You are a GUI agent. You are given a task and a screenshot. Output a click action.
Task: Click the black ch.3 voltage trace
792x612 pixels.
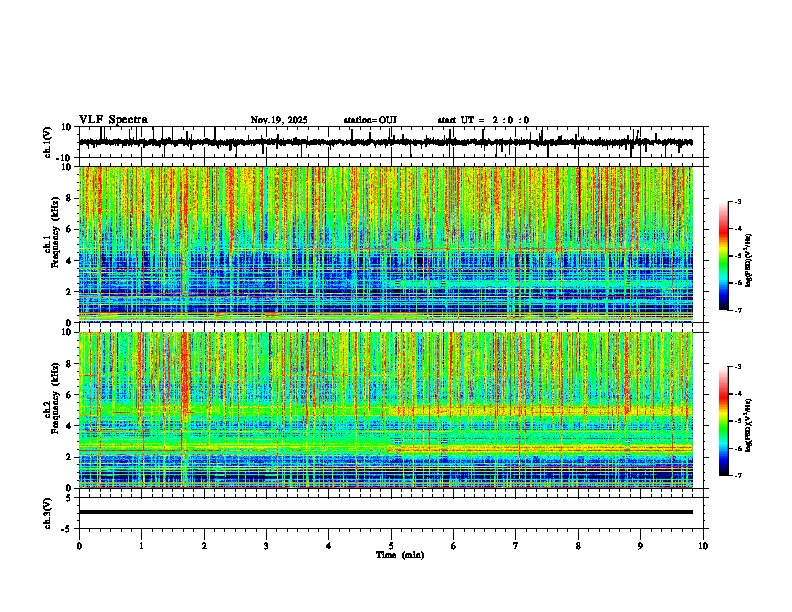tap(385, 512)
